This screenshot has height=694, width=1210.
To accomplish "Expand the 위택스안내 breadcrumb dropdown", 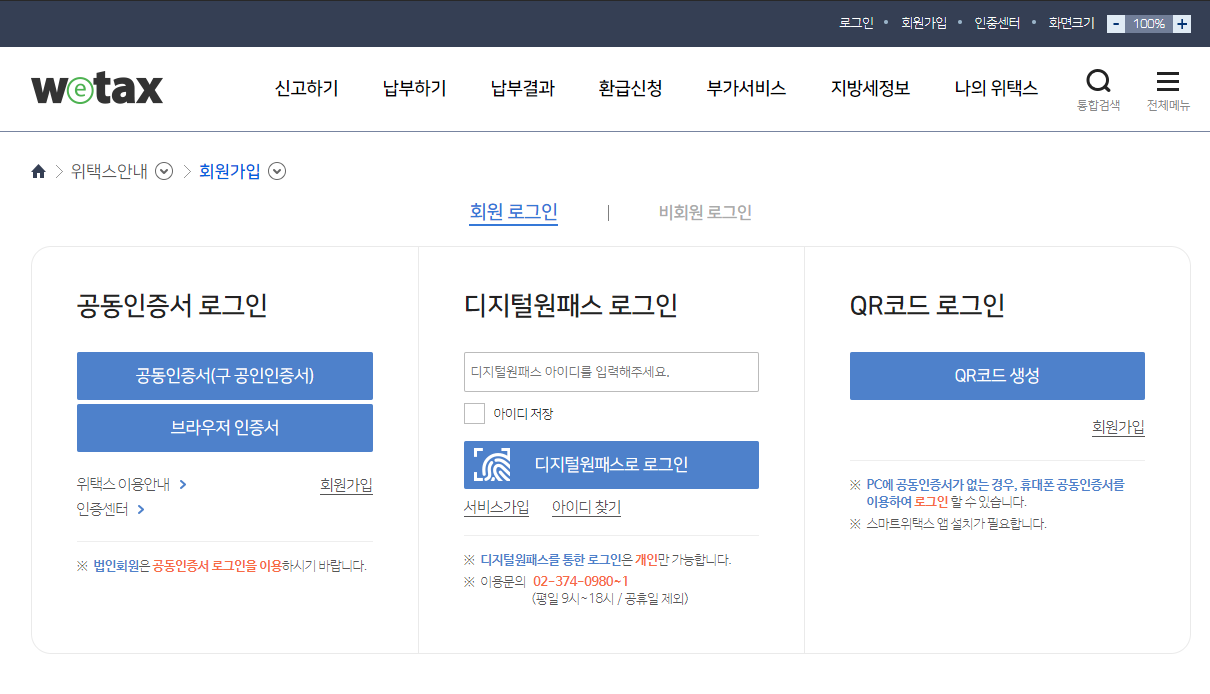I will pyautogui.click(x=164, y=171).
